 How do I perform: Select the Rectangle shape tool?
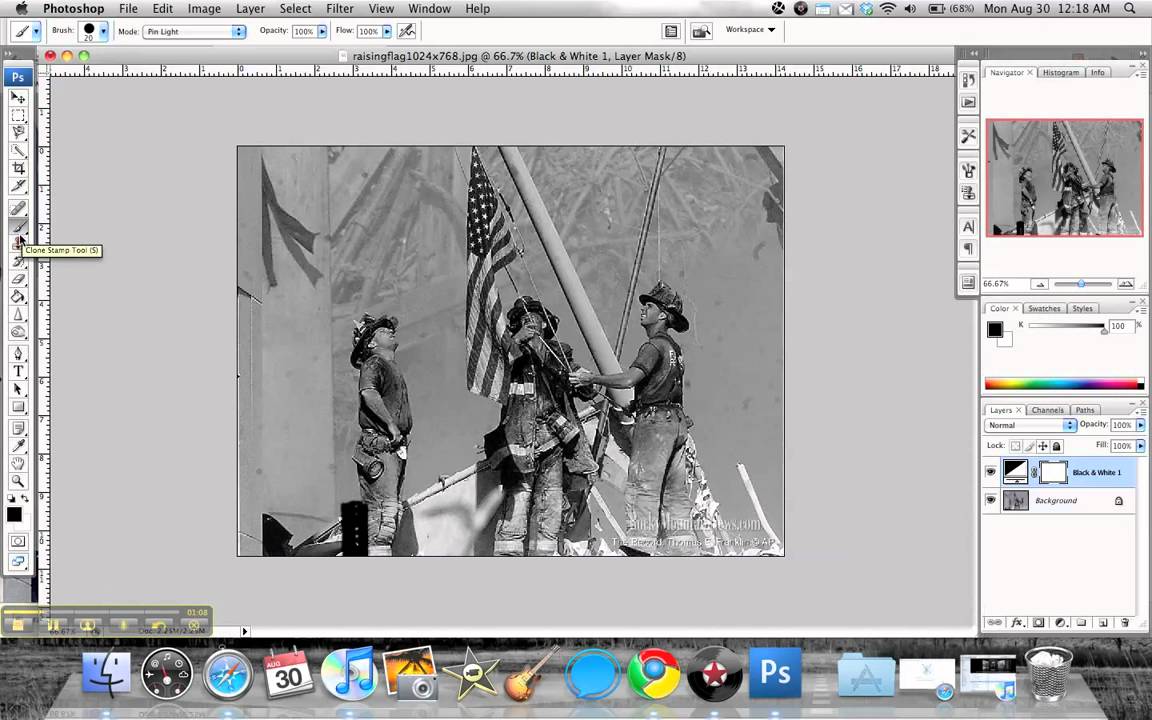click(18, 406)
